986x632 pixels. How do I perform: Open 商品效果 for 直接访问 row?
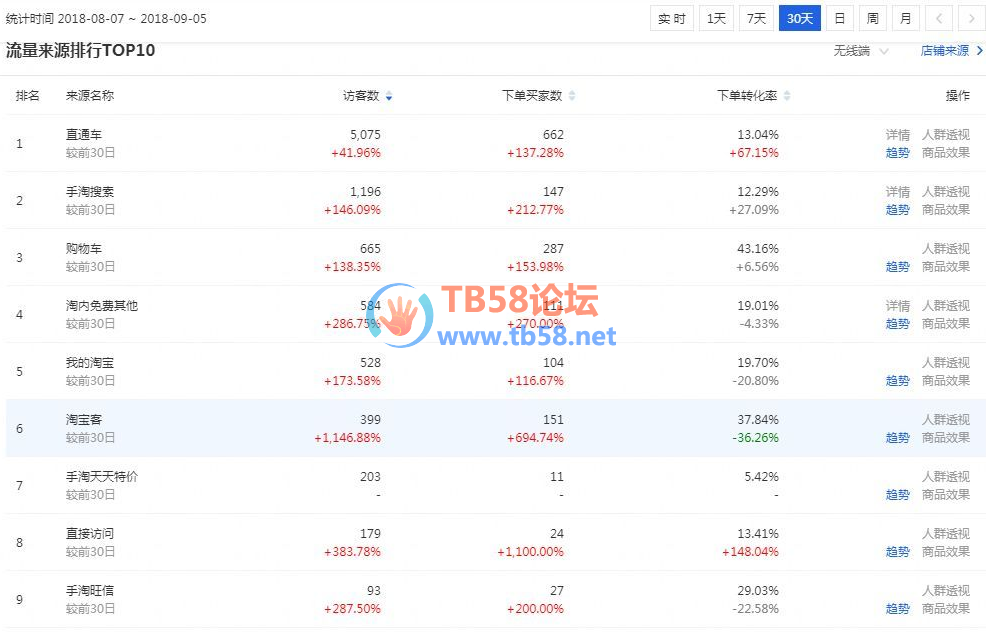pyautogui.click(x=946, y=552)
